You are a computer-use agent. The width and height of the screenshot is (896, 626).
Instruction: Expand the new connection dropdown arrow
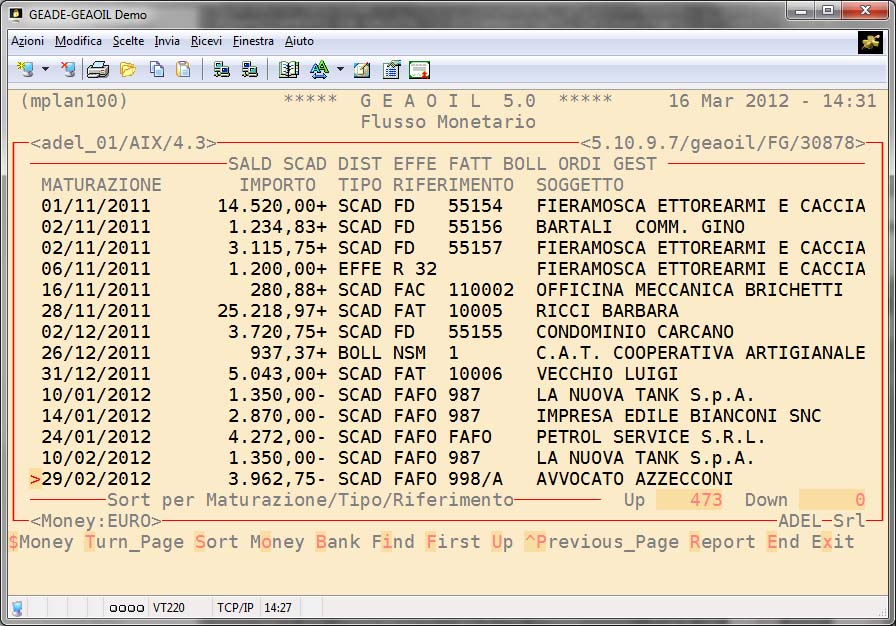[x=45, y=70]
